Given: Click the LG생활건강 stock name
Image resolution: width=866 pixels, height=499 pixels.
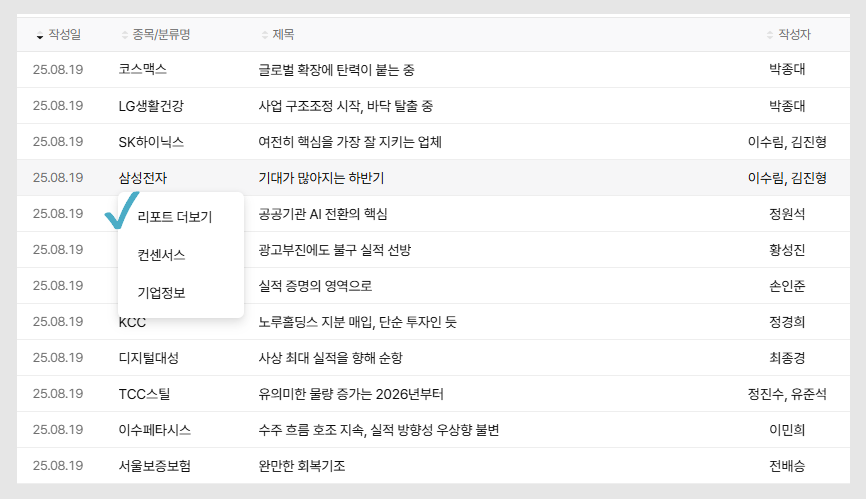Looking at the screenshot, I should (151, 106).
